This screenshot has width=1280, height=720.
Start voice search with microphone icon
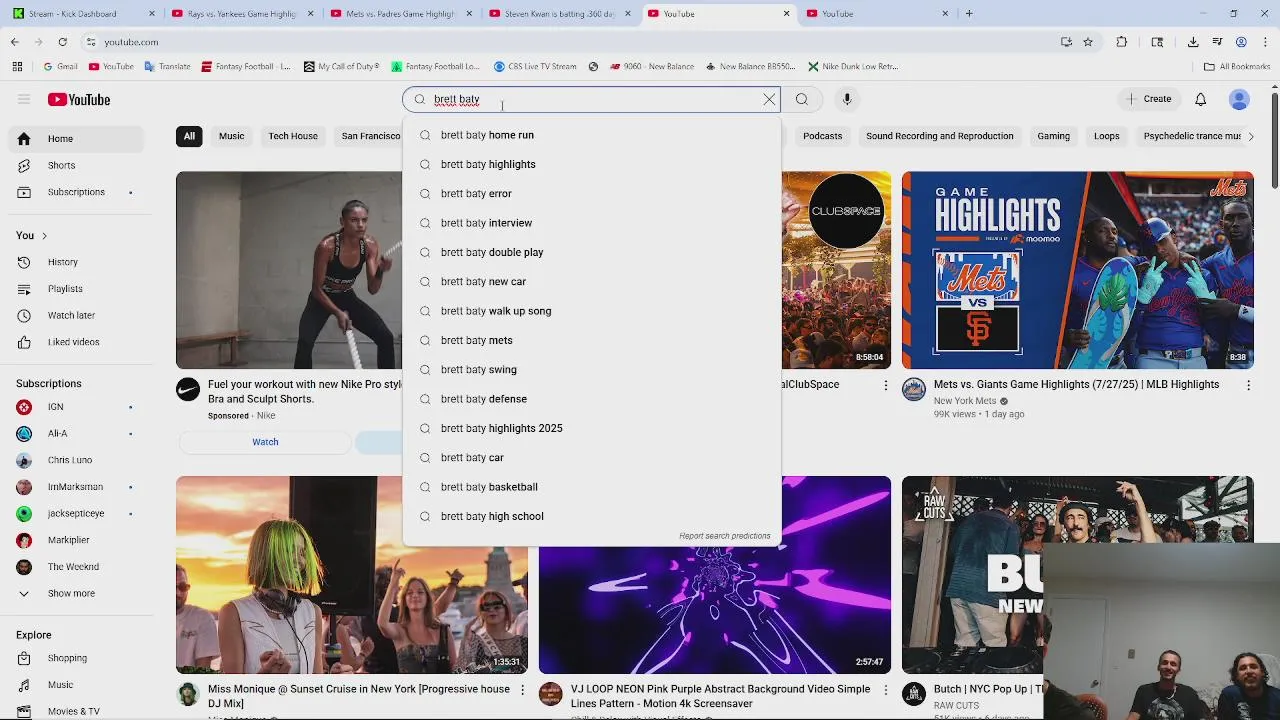847,99
